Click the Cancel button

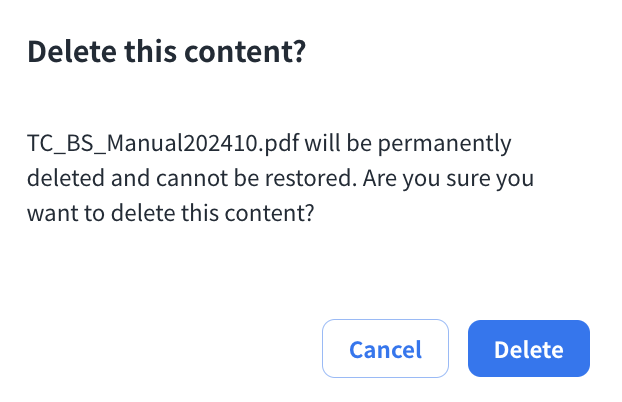385,349
